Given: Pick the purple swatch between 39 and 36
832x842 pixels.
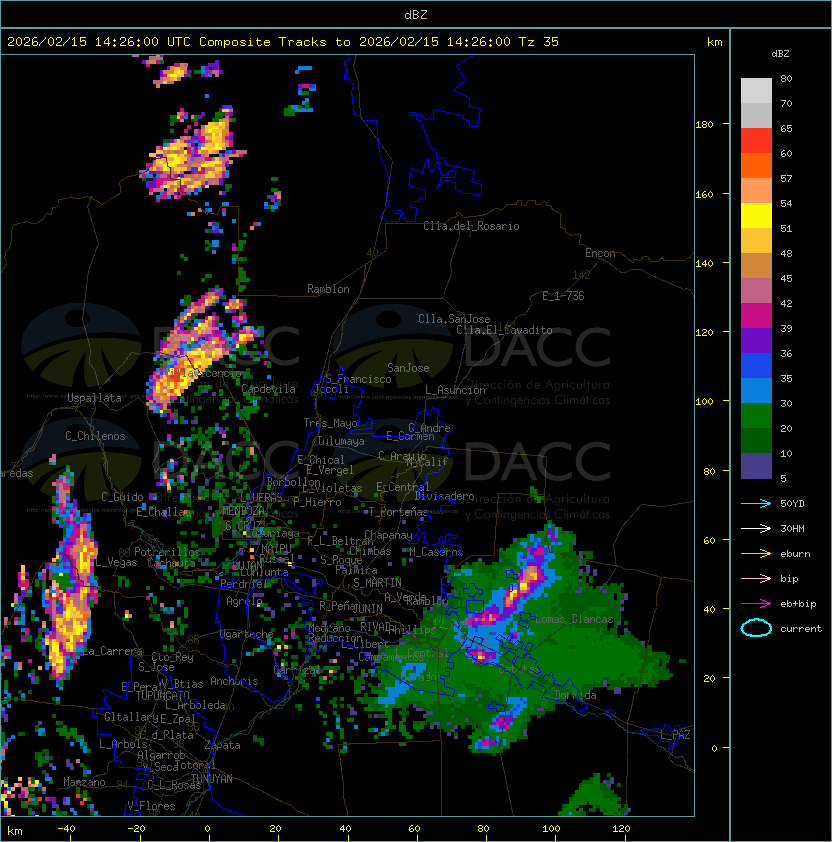Looking at the screenshot, I should tap(756, 340).
